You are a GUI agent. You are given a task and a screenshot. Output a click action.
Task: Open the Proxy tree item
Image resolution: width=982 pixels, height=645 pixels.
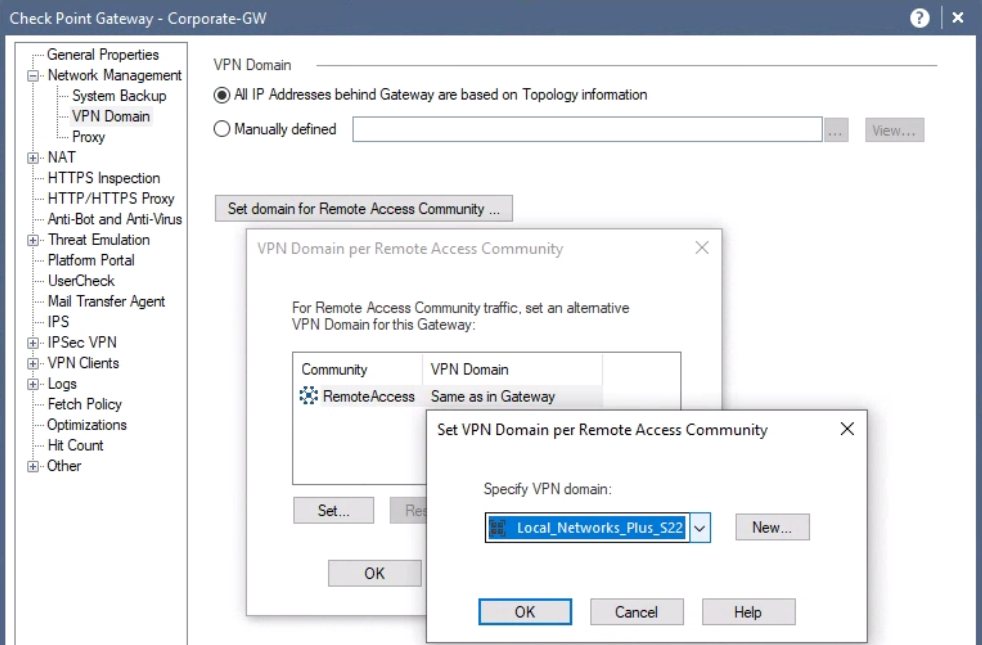[88, 137]
